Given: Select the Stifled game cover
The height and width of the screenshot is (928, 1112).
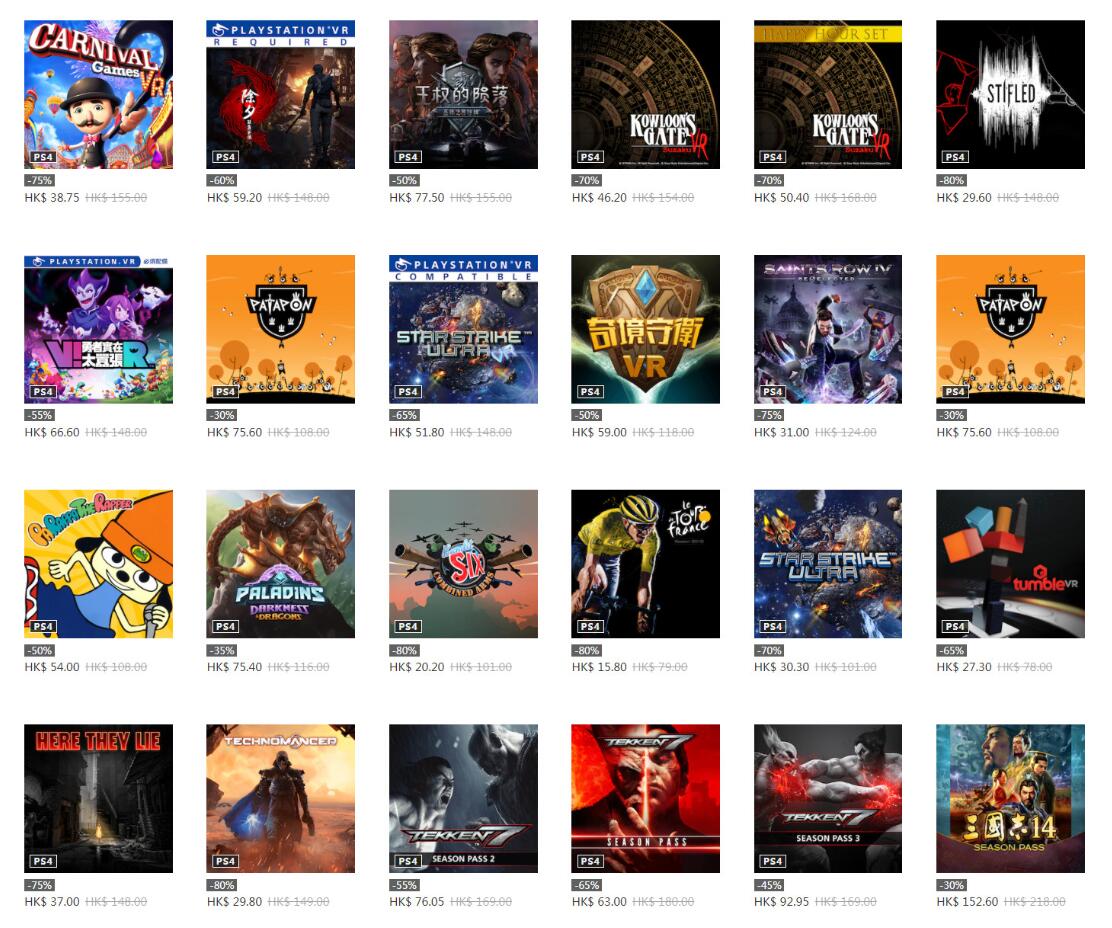Looking at the screenshot, I should (x=1011, y=94).
